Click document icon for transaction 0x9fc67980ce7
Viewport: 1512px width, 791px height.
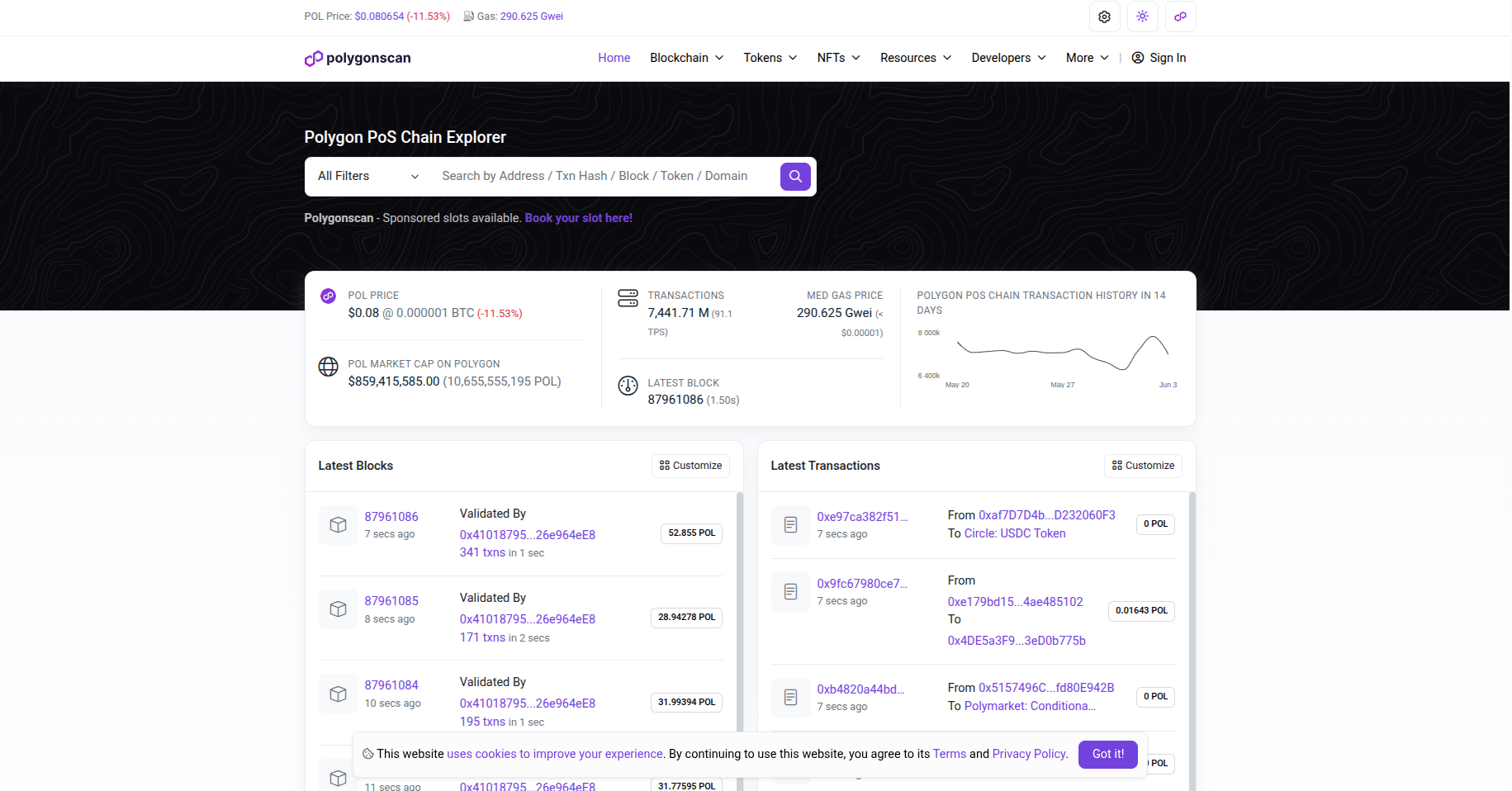790,592
